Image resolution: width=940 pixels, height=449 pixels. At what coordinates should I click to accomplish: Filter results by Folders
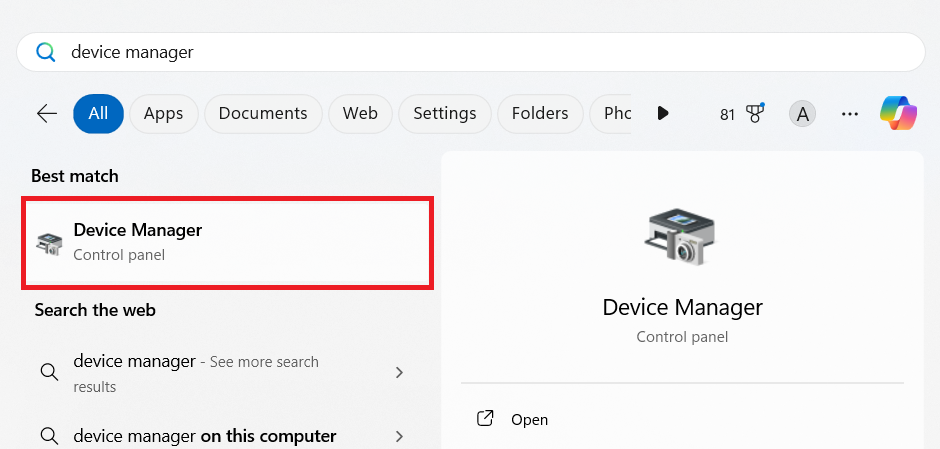click(x=540, y=114)
